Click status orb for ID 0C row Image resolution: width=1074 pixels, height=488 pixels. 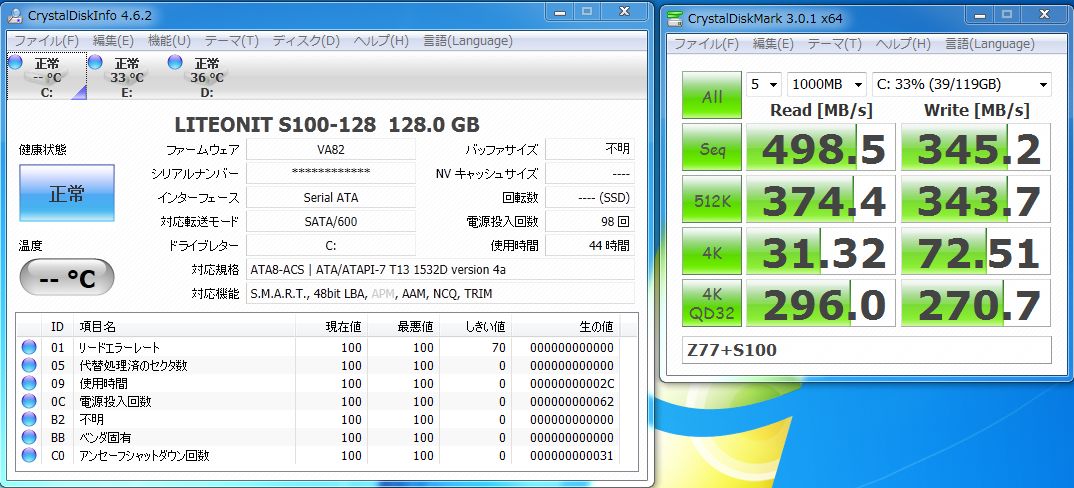click(x=29, y=401)
